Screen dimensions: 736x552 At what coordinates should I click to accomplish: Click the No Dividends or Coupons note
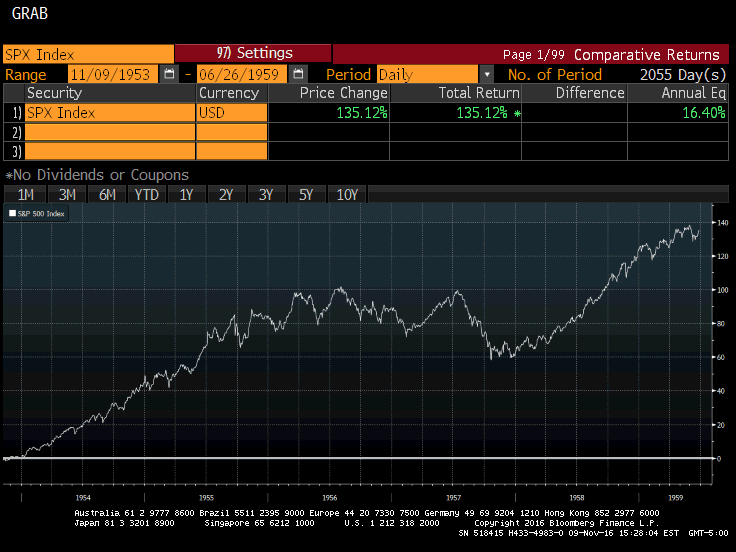click(97, 175)
